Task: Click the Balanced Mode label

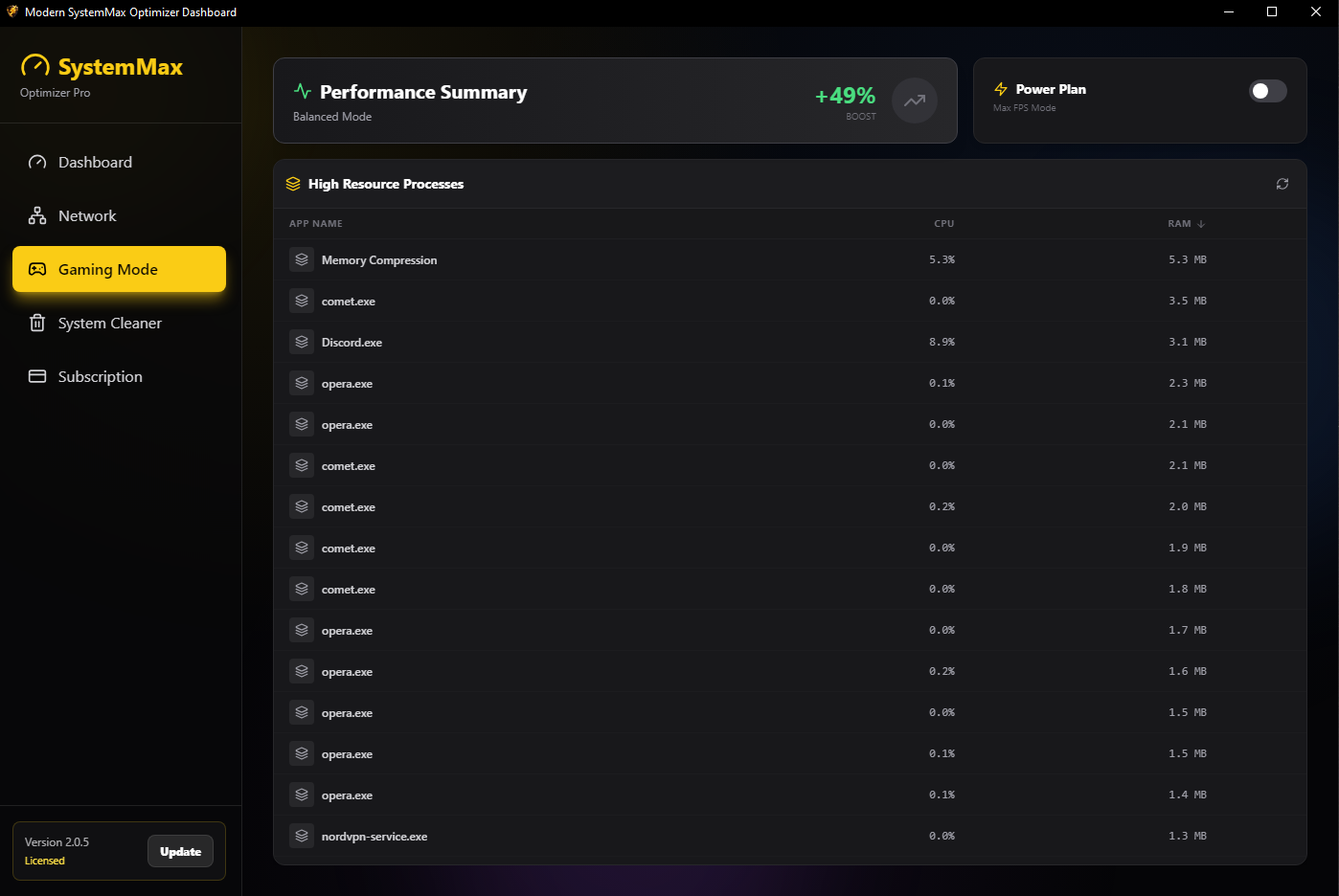Action: click(332, 117)
